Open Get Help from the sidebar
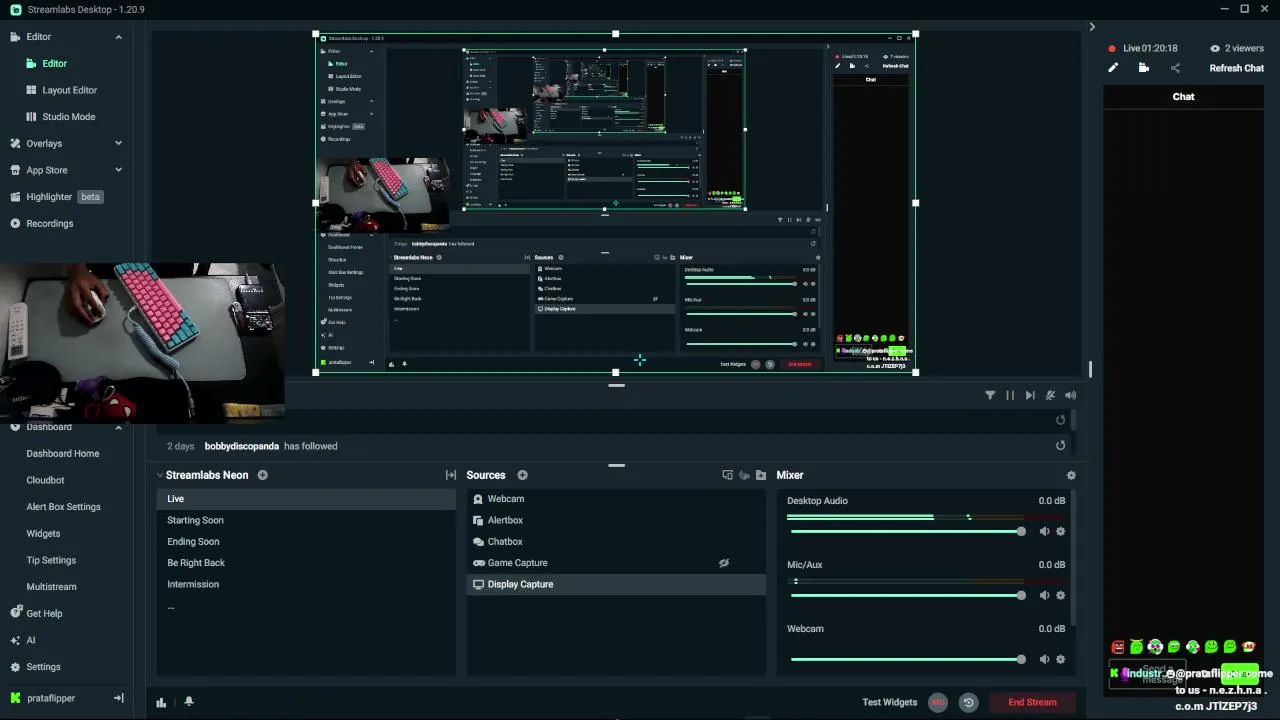Screen dimensions: 1280x720 pyautogui.click(x=44, y=613)
